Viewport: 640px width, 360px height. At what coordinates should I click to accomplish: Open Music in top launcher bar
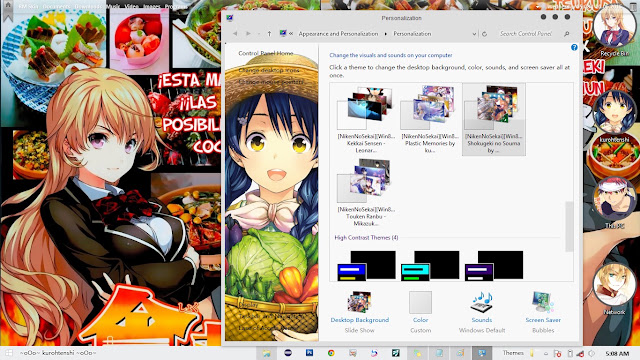(x=113, y=7)
